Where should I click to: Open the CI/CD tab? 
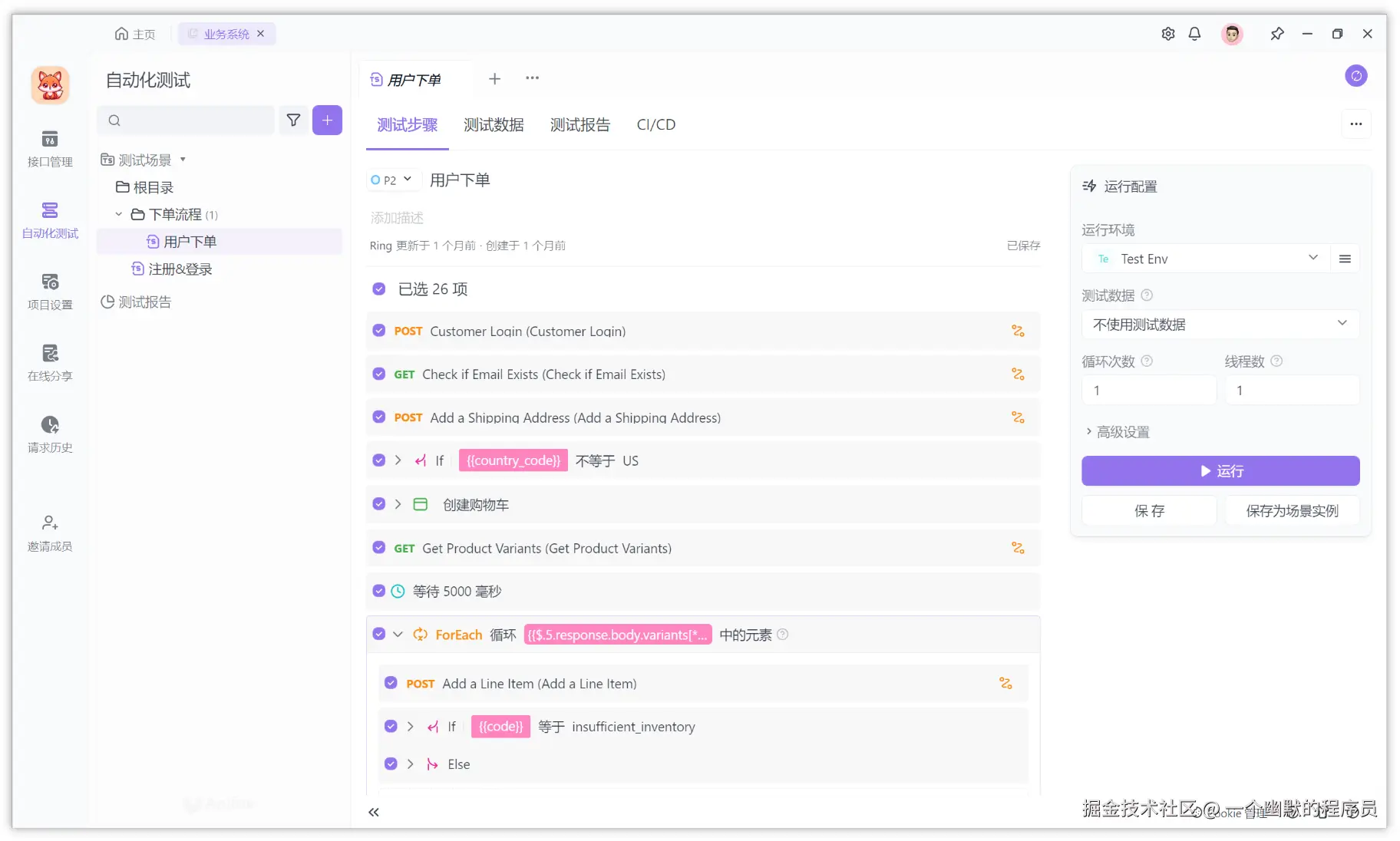click(655, 124)
